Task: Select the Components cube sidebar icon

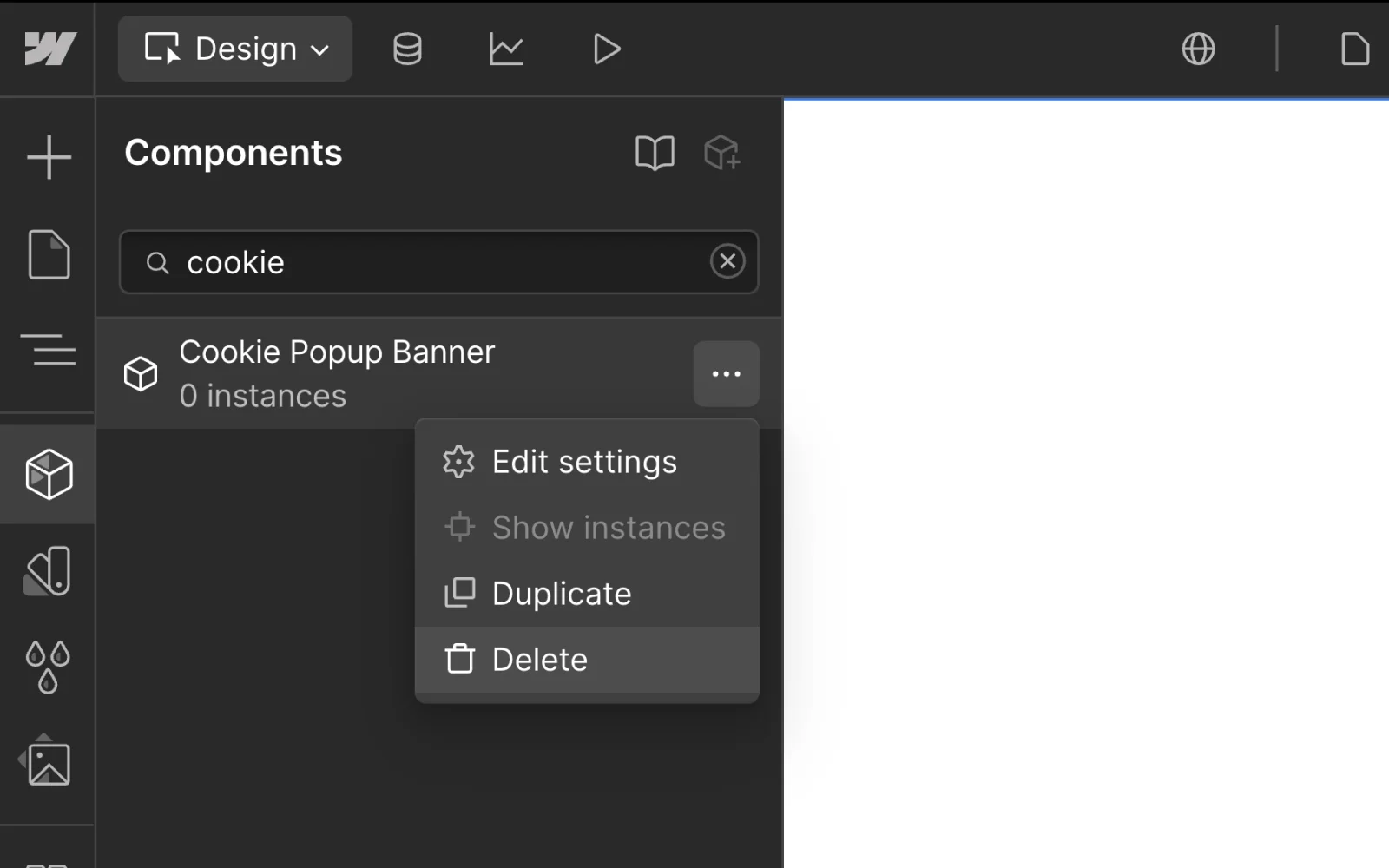Action: click(49, 475)
